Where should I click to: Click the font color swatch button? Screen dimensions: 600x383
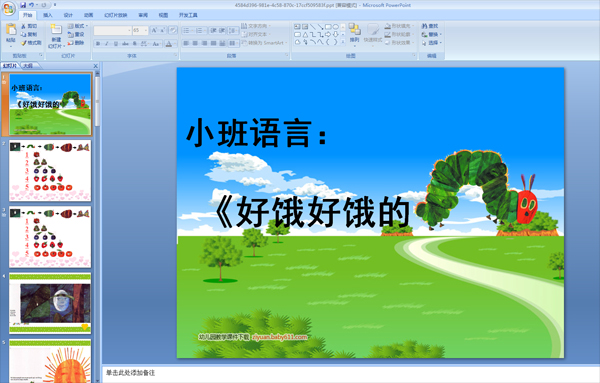[x=169, y=44]
